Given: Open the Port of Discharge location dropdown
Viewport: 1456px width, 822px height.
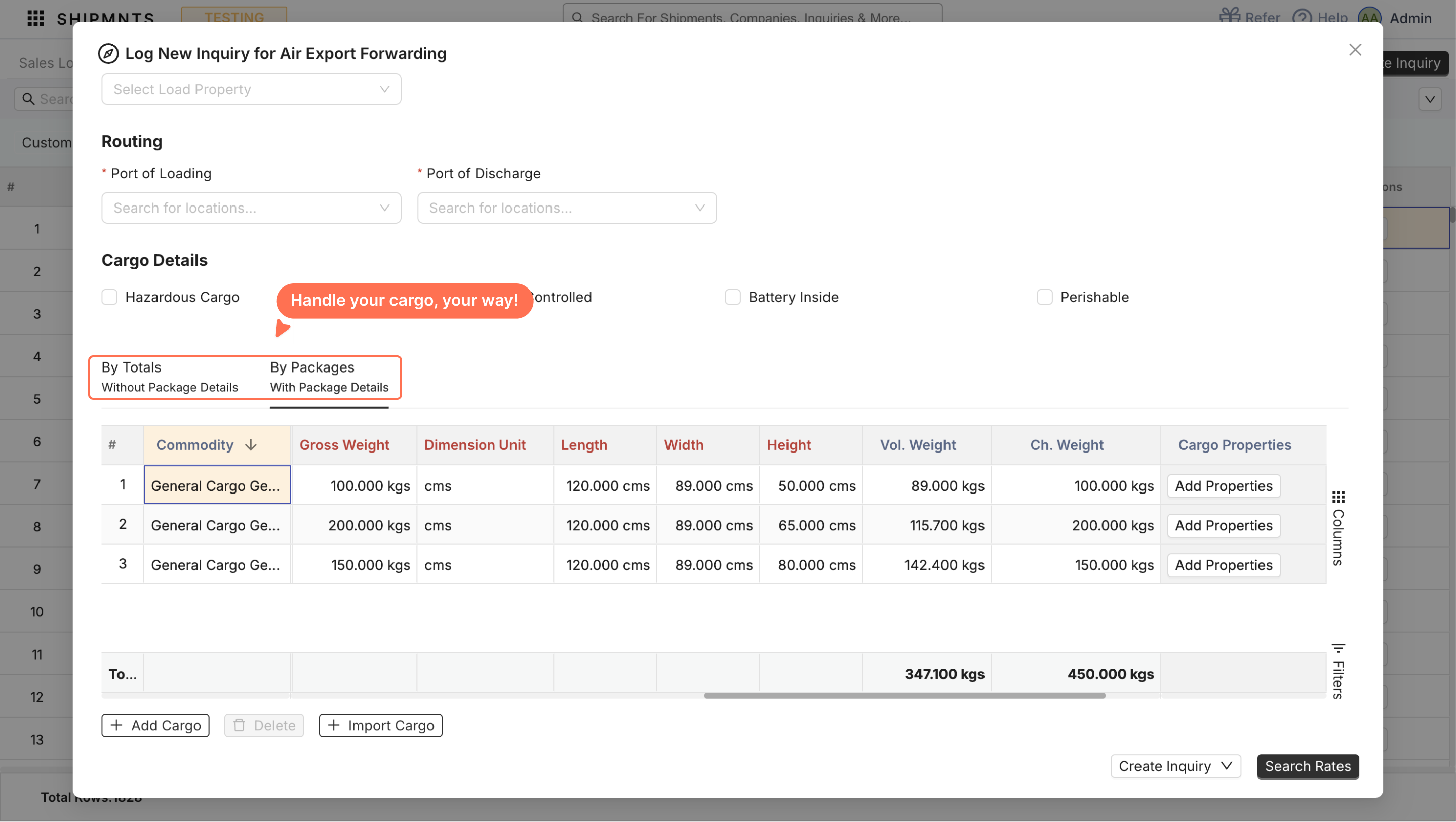Looking at the screenshot, I should point(567,208).
